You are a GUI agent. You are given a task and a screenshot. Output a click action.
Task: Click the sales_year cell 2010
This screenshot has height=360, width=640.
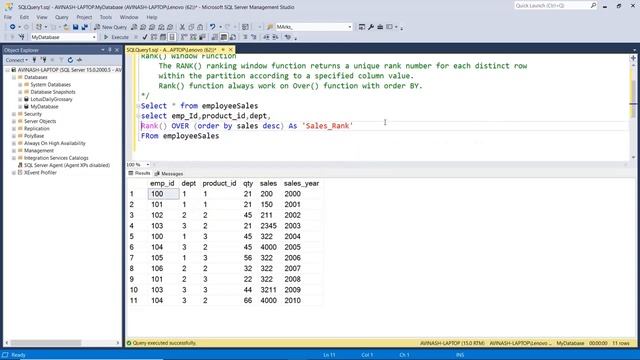click(x=293, y=300)
